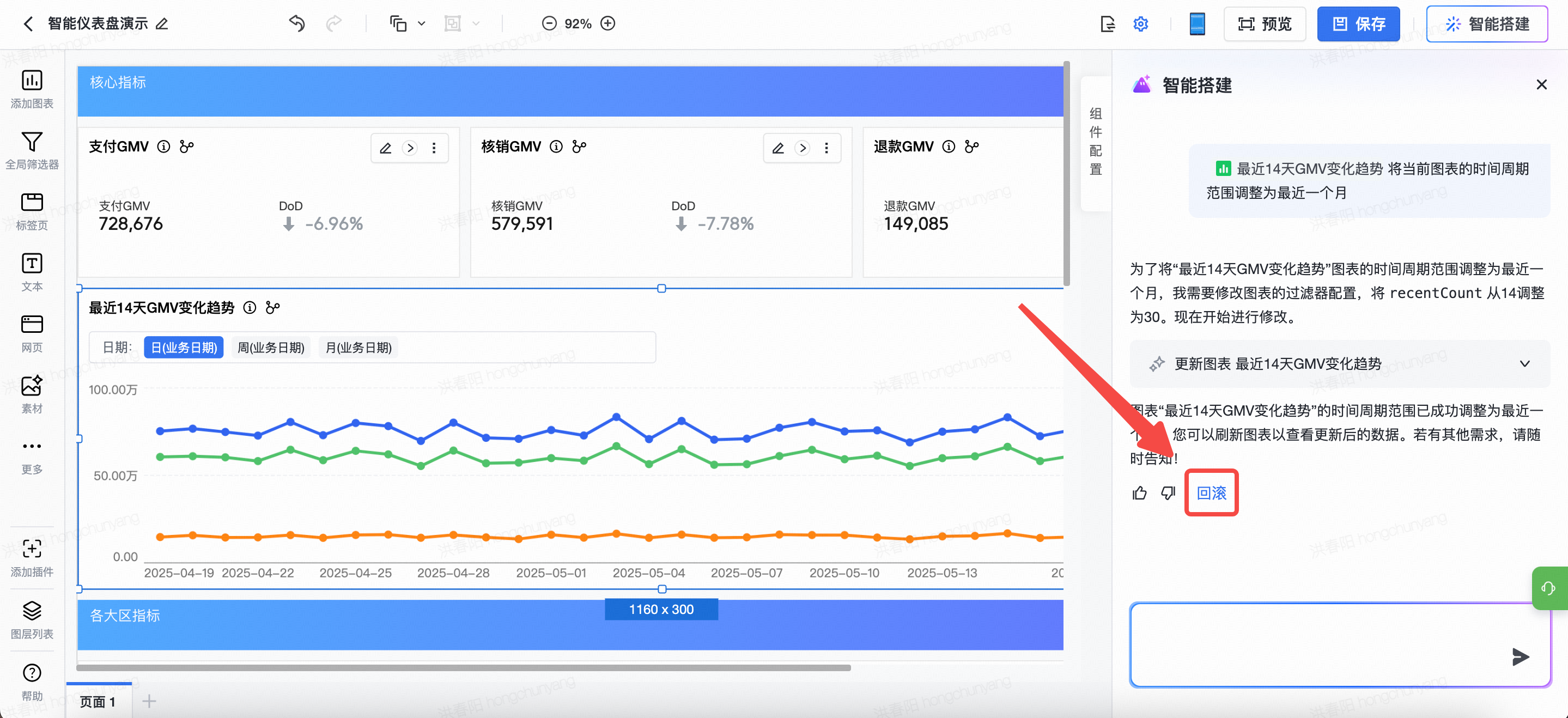
Task: Switch to the 页面 1 tab
Action: pyautogui.click(x=98, y=702)
